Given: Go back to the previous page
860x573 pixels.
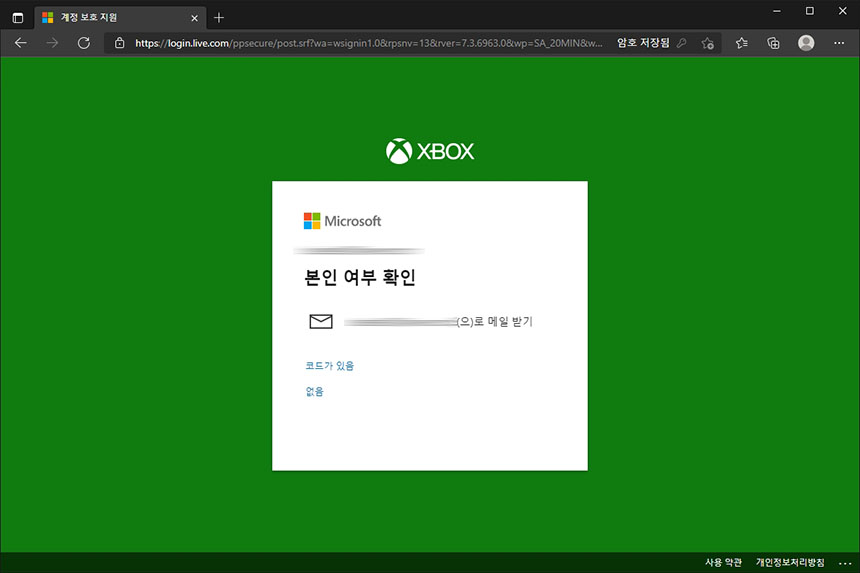Looking at the screenshot, I should click(21, 43).
